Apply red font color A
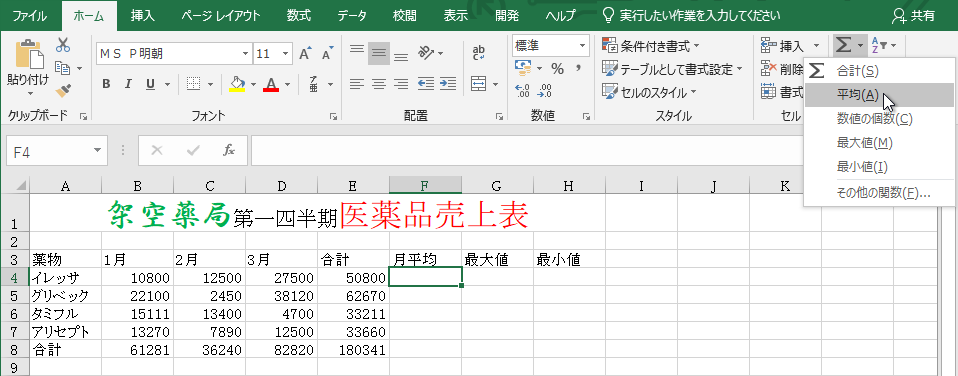958x376 pixels. tap(271, 84)
